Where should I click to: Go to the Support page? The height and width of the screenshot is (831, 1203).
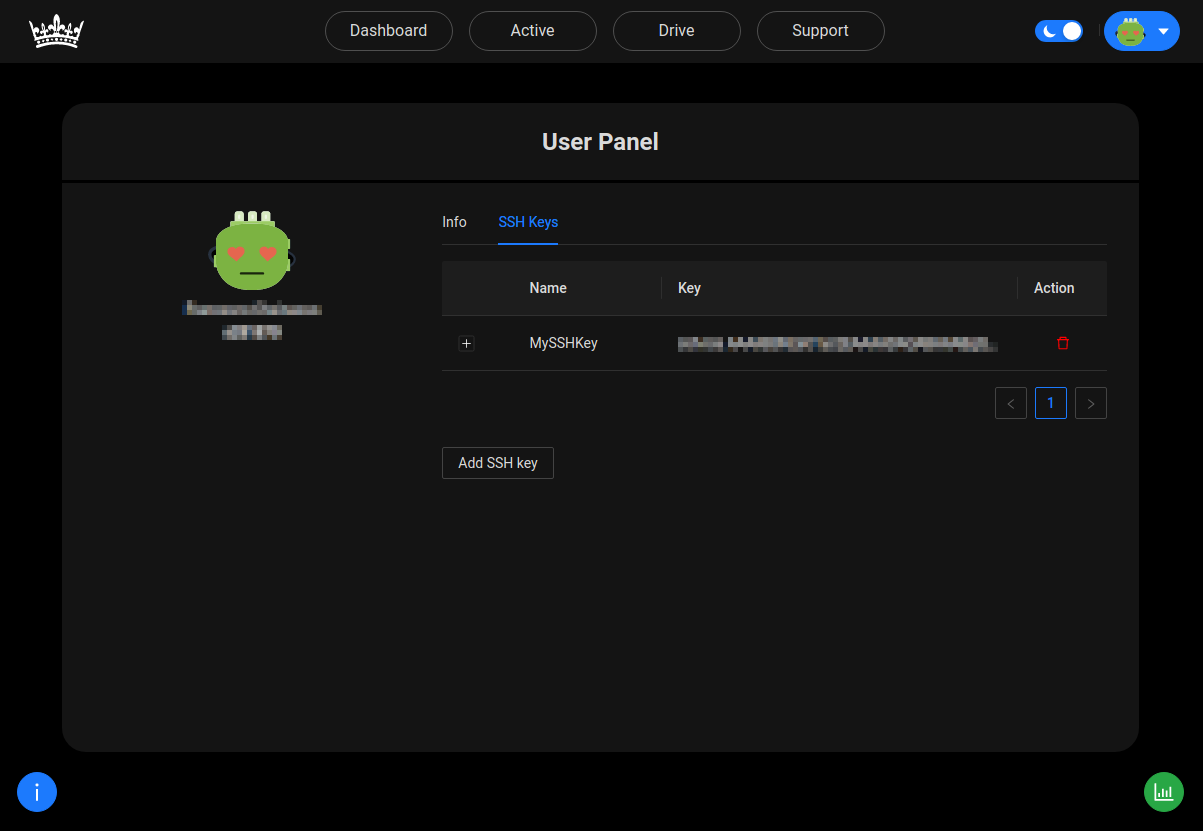pyautogui.click(x=820, y=31)
